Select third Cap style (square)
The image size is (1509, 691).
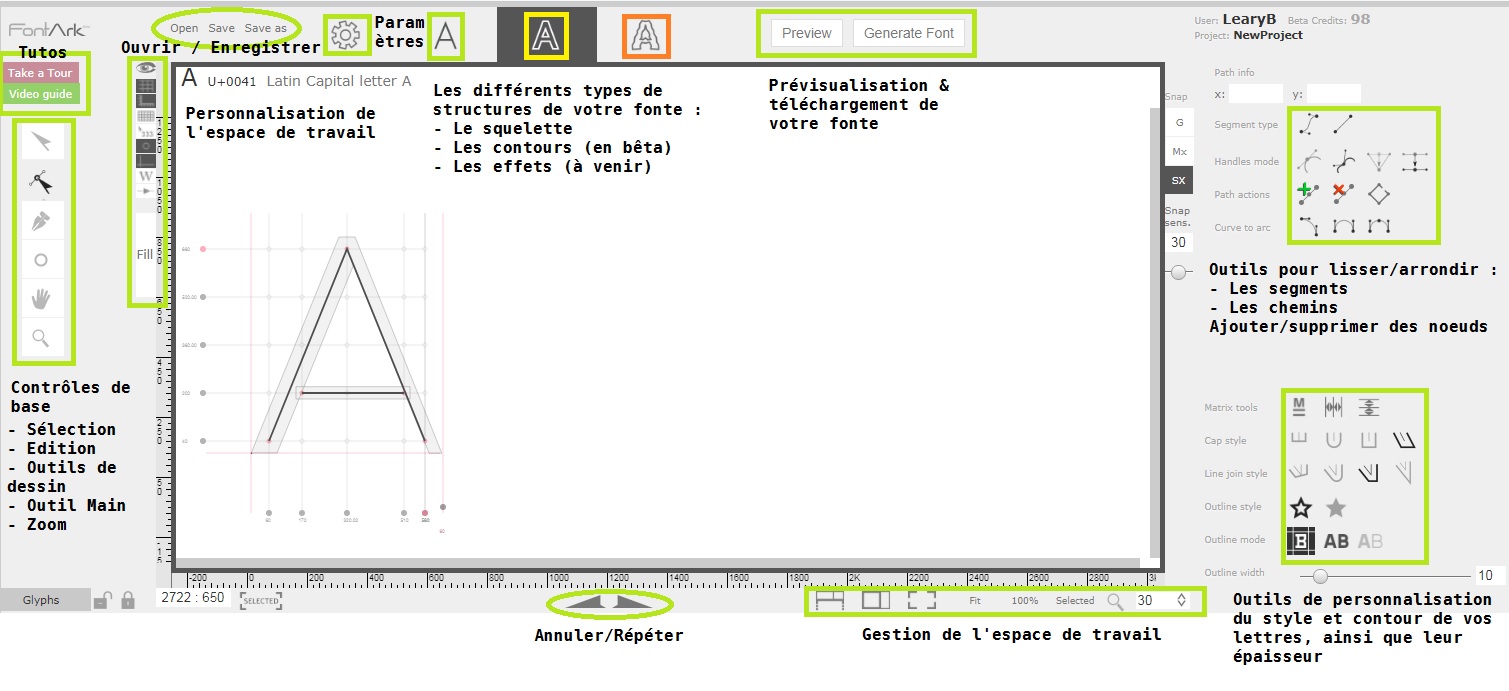(1369, 439)
